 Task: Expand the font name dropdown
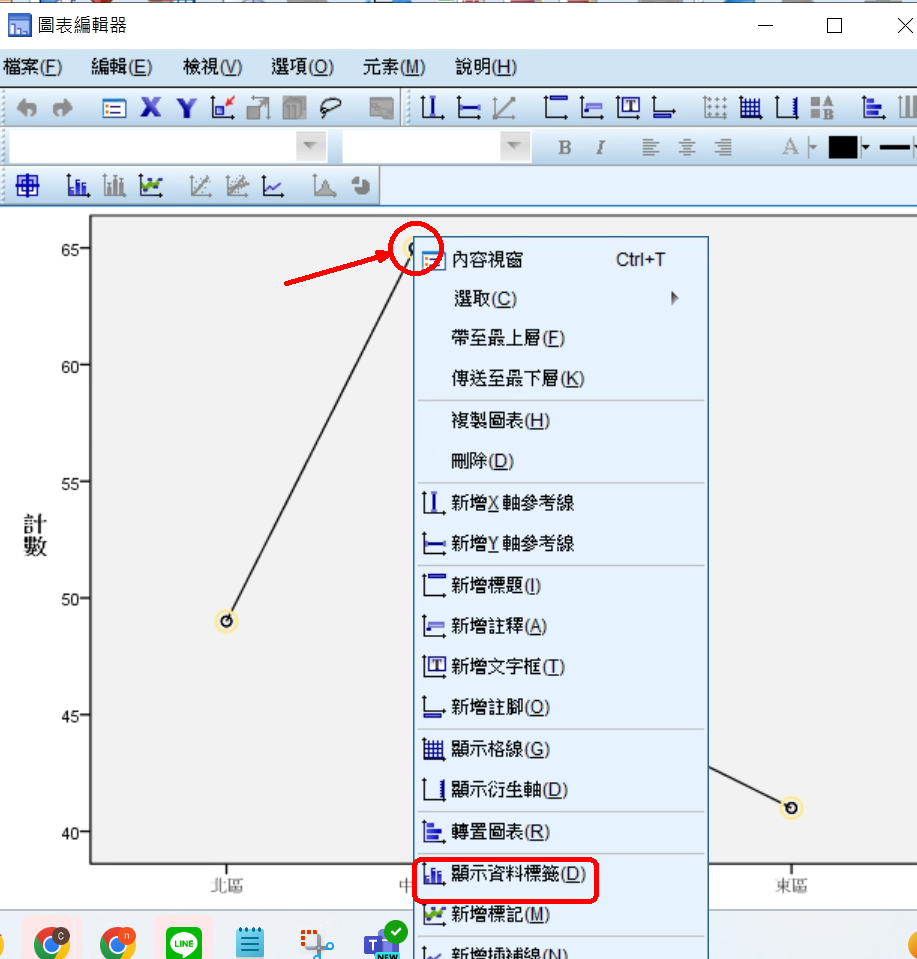(x=311, y=147)
